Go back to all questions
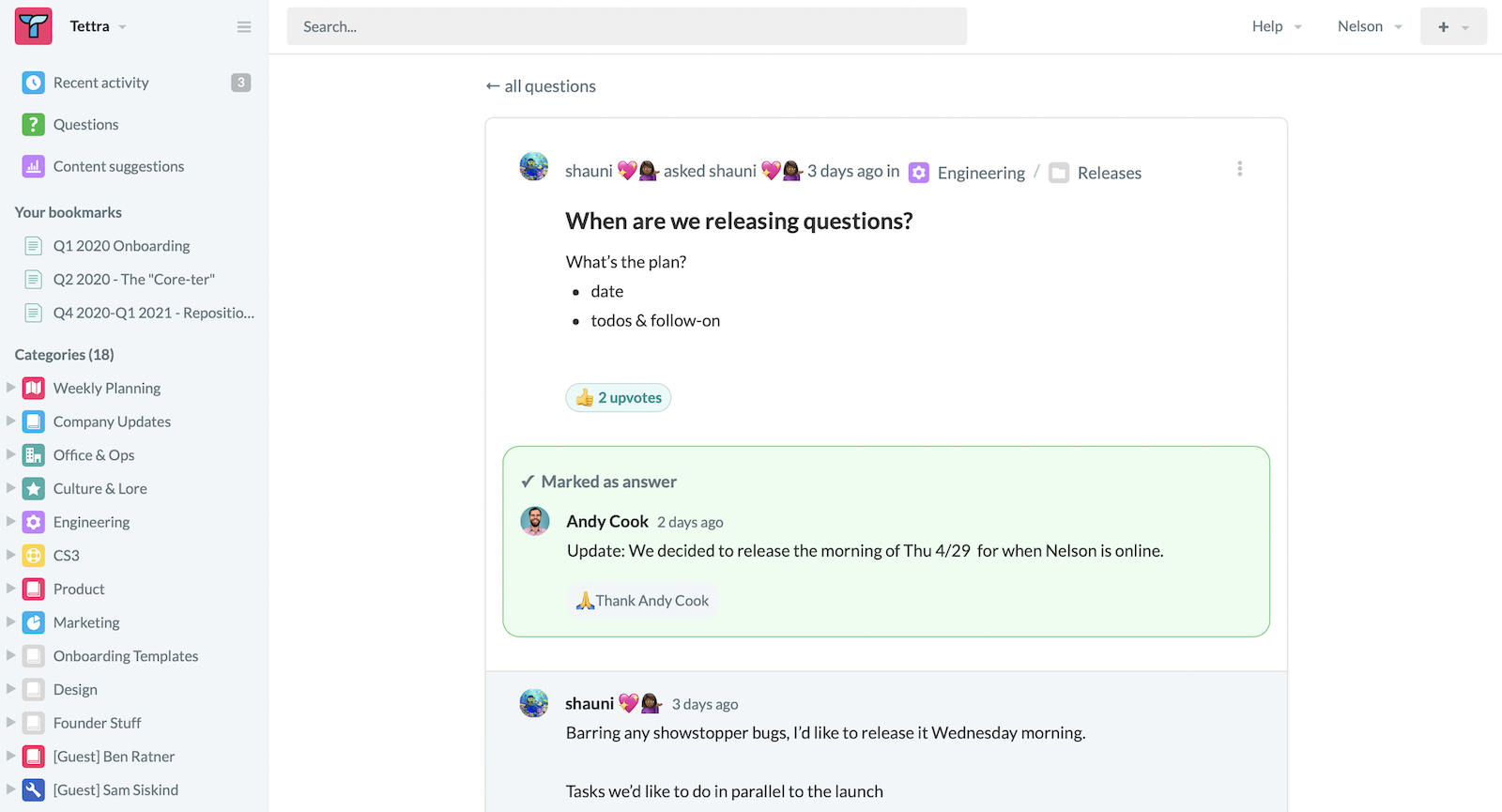Viewport: 1502px width, 812px height. tap(541, 86)
